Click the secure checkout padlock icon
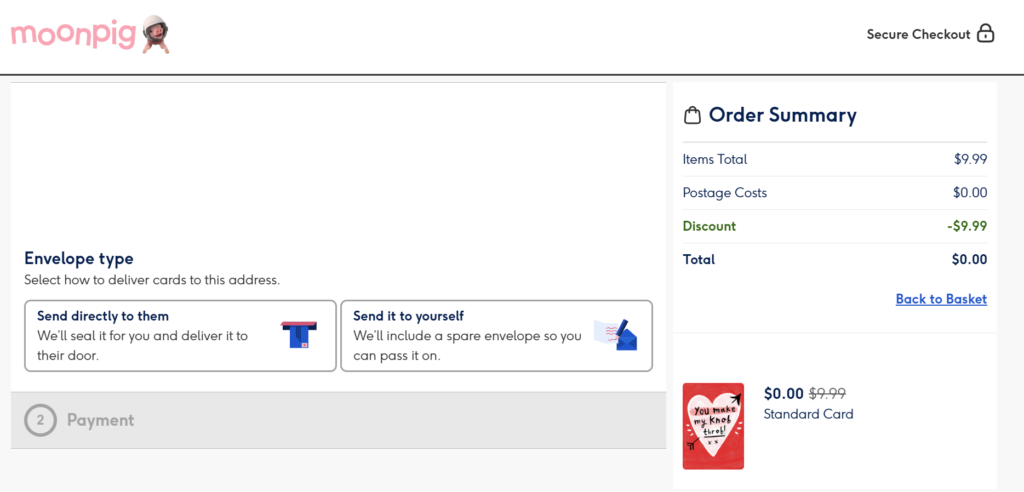The height and width of the screenshot is (492, 1024). pos(986,34)
